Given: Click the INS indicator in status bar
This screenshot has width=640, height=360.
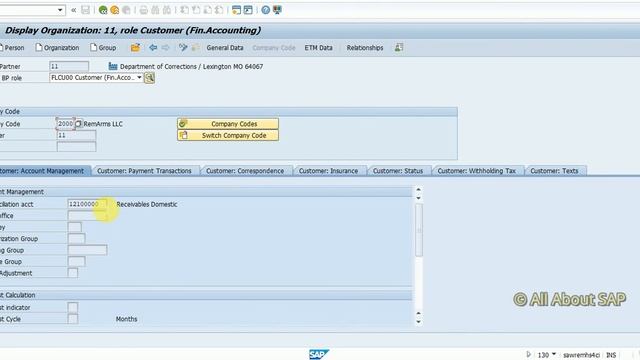Looking at the screenshot, I should [x=611, y=355].
